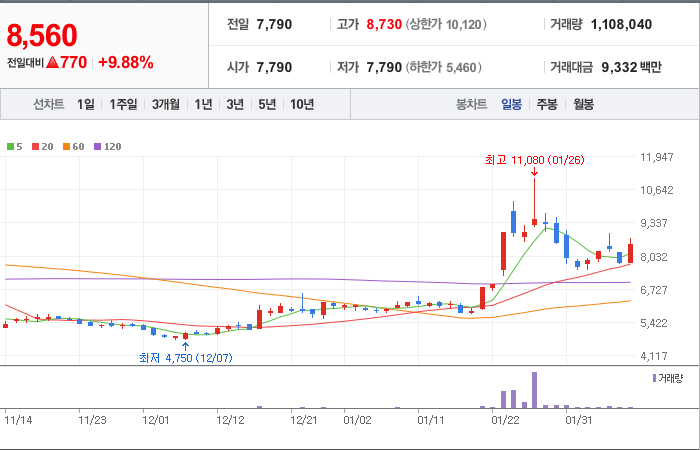Click the 하한가 5,460 text
This screenshot has height=450, width=700.
coord(444,67)
